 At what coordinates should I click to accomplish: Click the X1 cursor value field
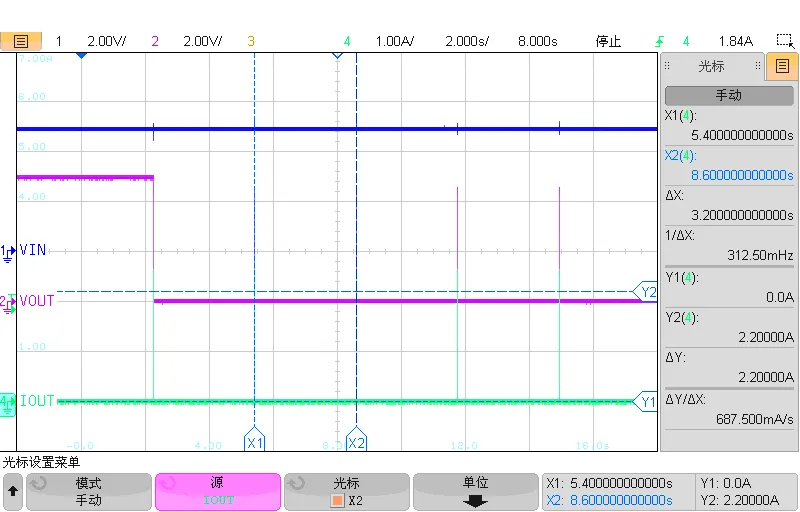click(728, 125)
